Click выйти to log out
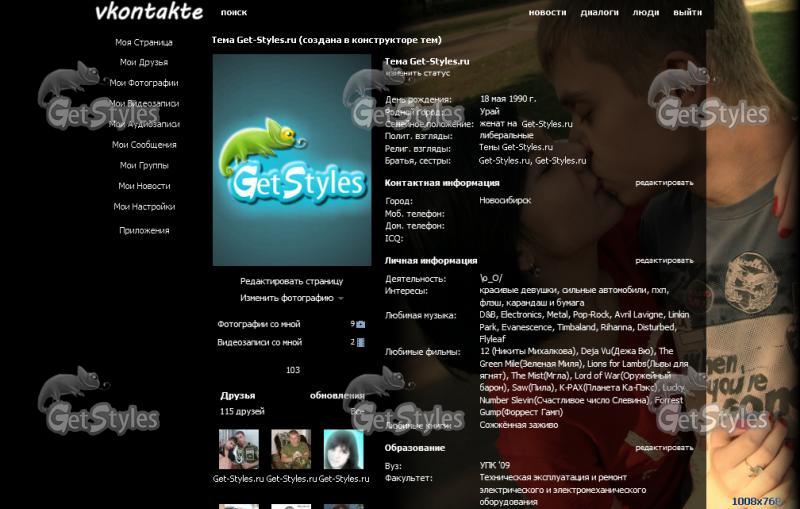800x509 pixels. (x=687, y=12)
